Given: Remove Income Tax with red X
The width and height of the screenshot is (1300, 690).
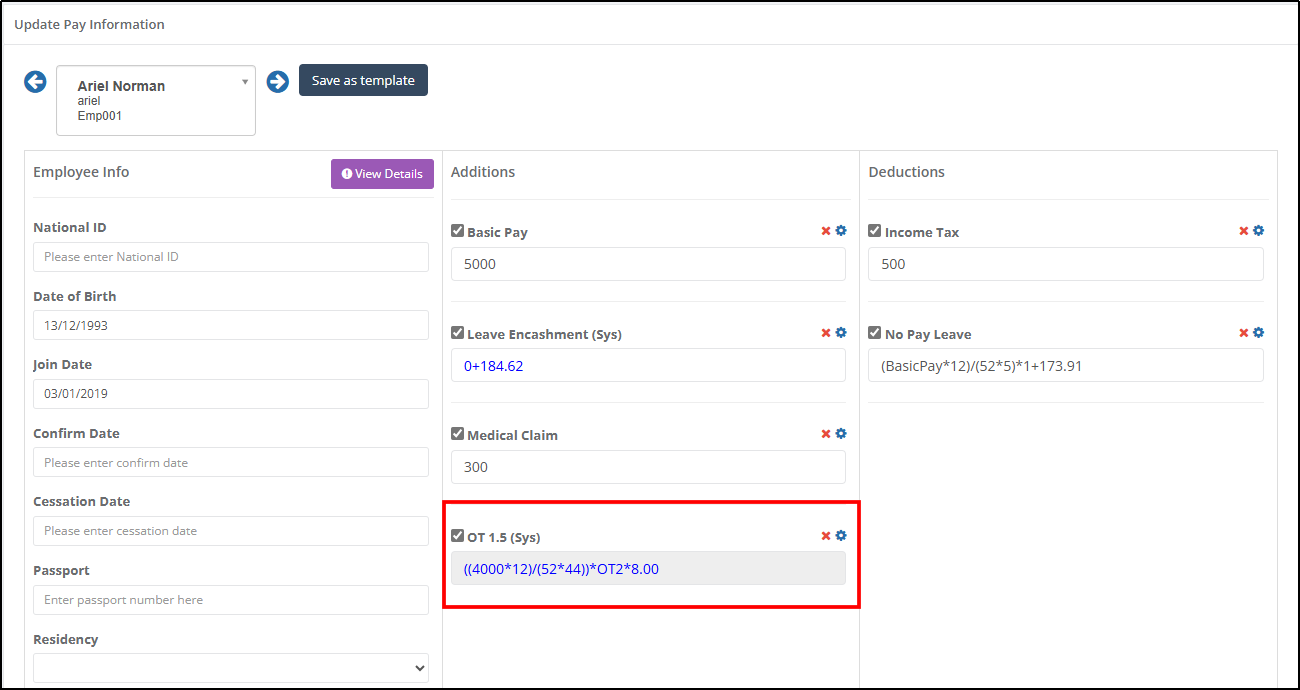Looking at the screenshot, I should pyautogui.click(x=1244, y=231).
